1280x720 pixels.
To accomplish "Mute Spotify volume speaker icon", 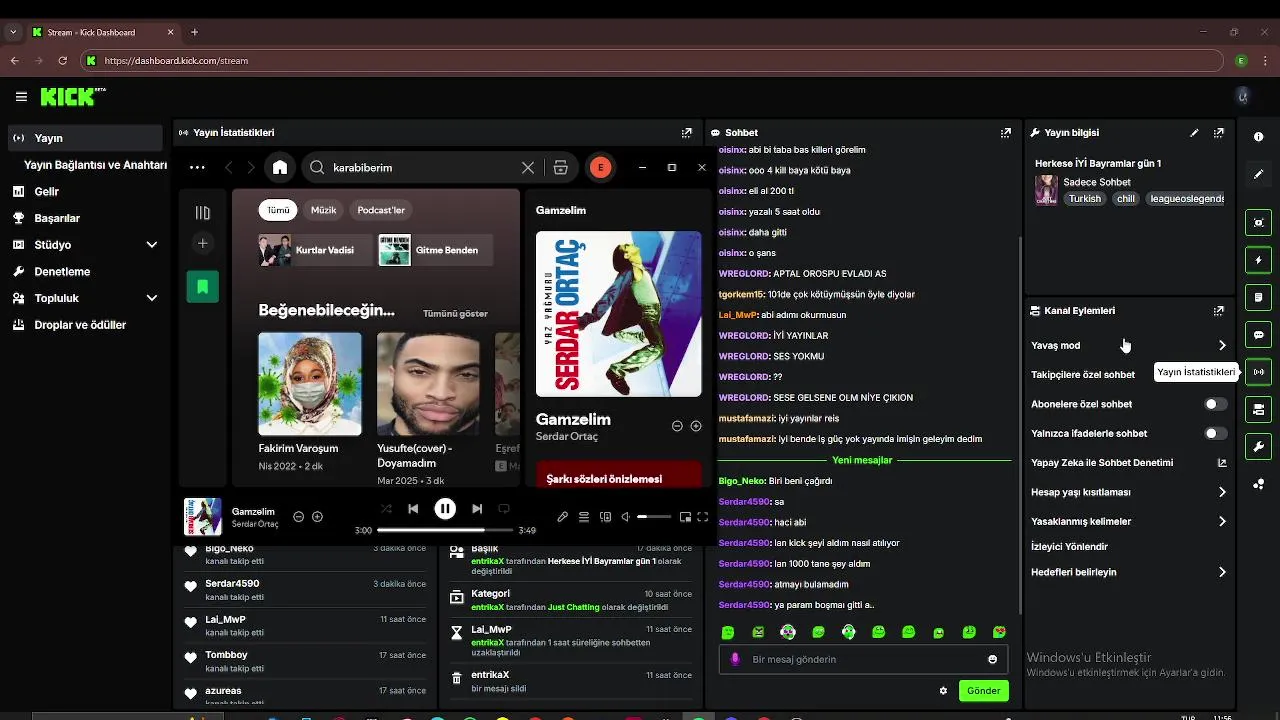I will click(x=625, y=517).
